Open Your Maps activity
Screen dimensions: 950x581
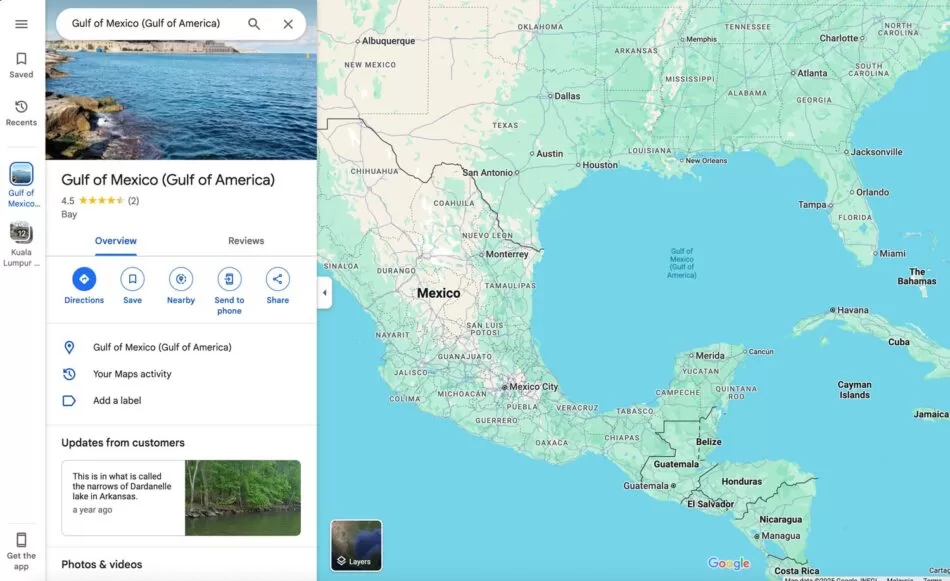click(x=132, y=374)
